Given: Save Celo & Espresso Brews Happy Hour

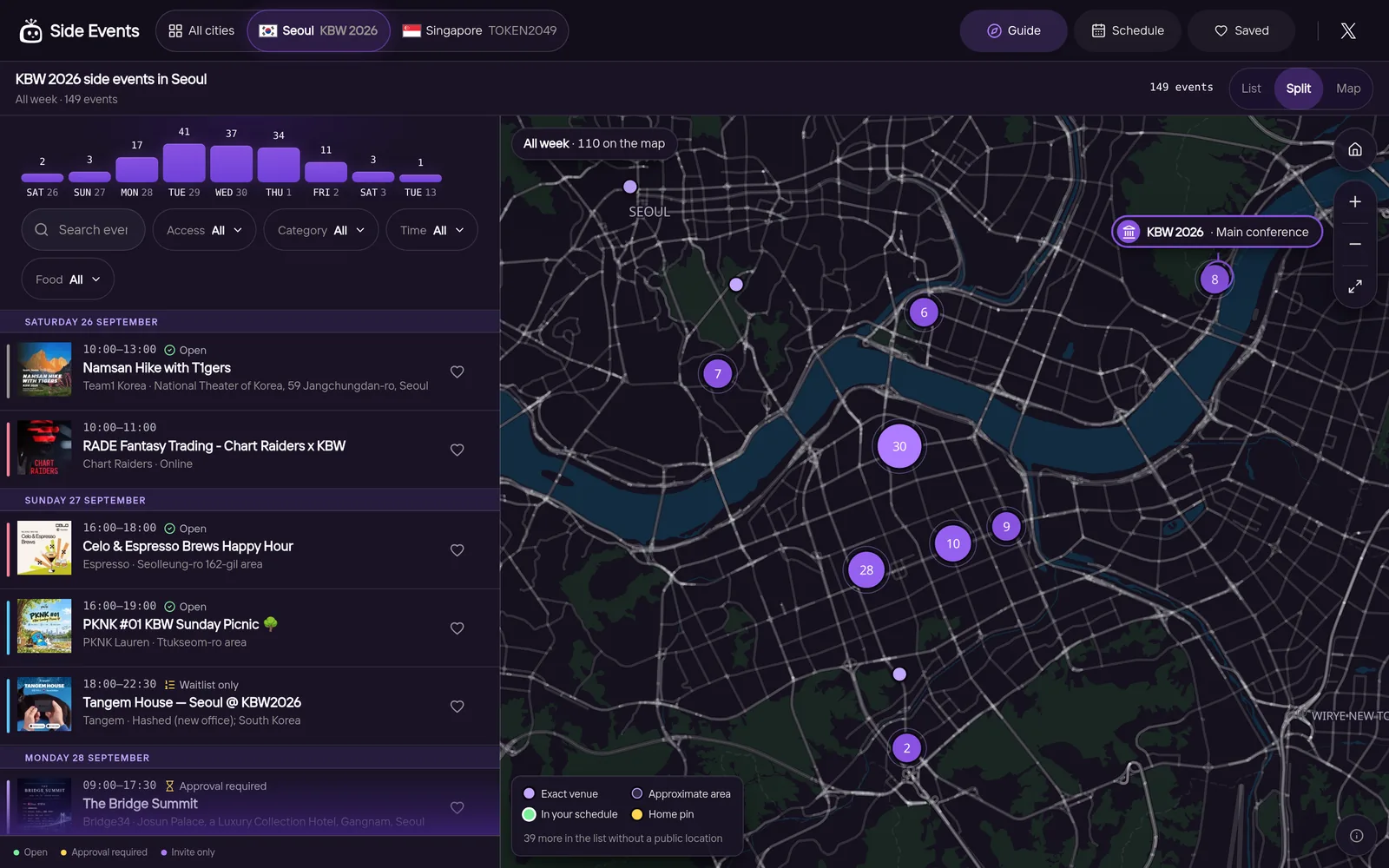Looking at the screenshot, I should click(x=458, y=550).
